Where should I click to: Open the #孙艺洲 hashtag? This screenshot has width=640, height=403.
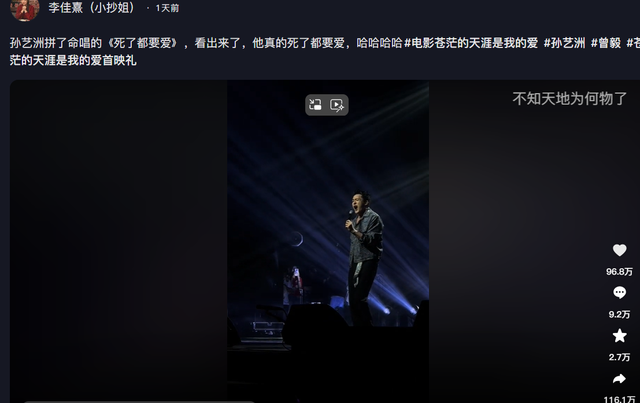564,43
